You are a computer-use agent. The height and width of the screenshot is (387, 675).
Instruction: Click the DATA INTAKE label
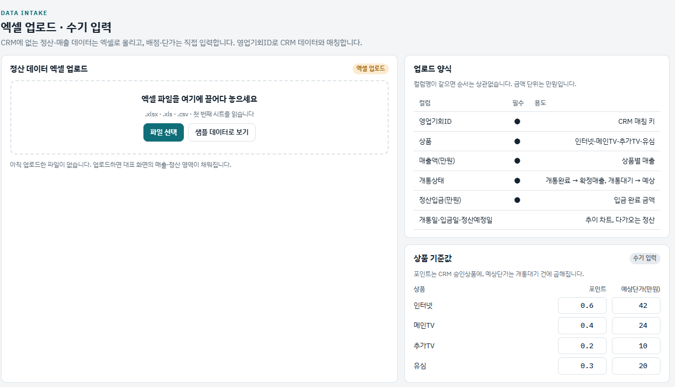[x=24, y=13]
